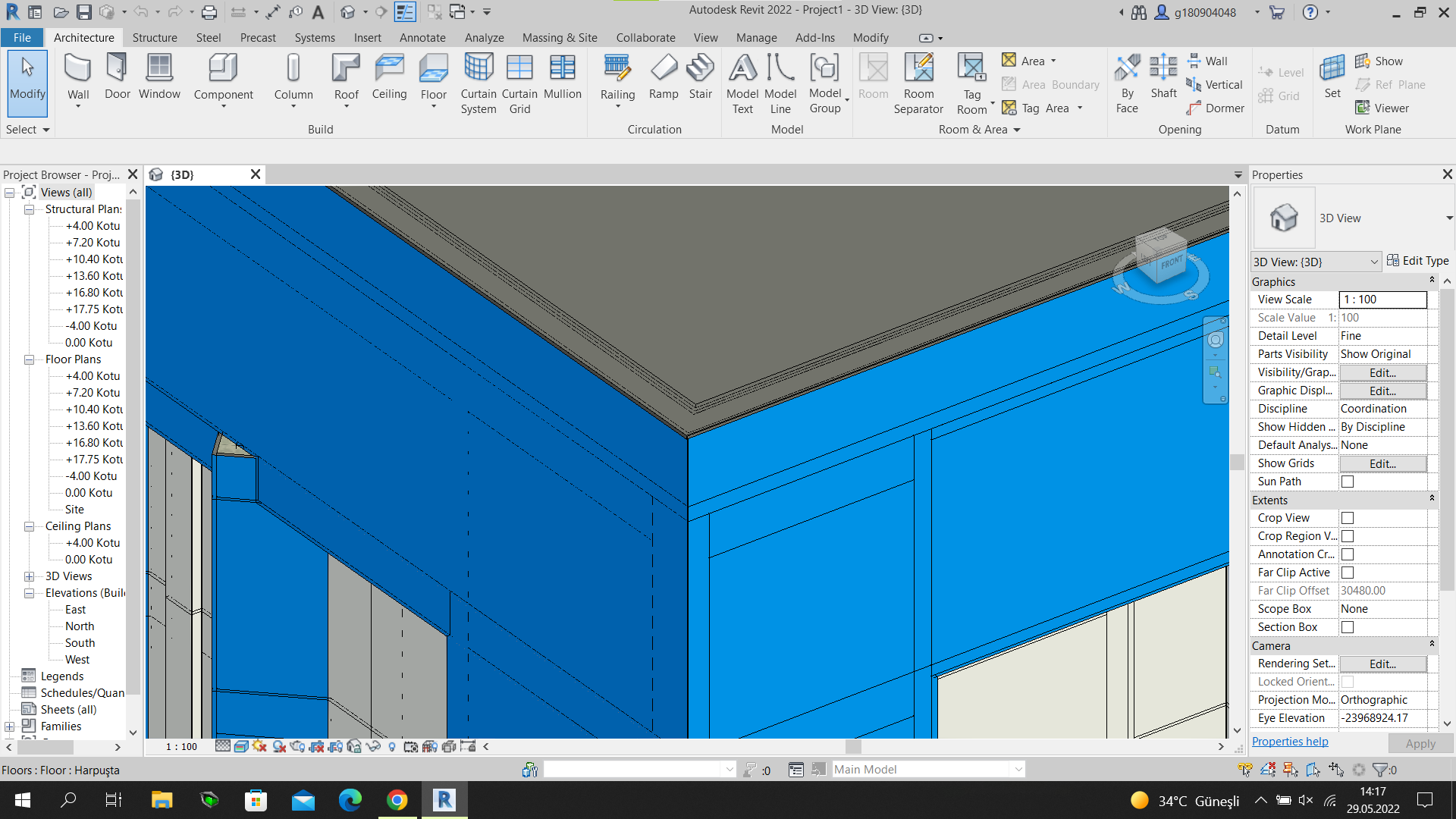The height and width of the screenshot is (819, 1456).
Task: Click the Edit Type button
Action: [1417, 261]
